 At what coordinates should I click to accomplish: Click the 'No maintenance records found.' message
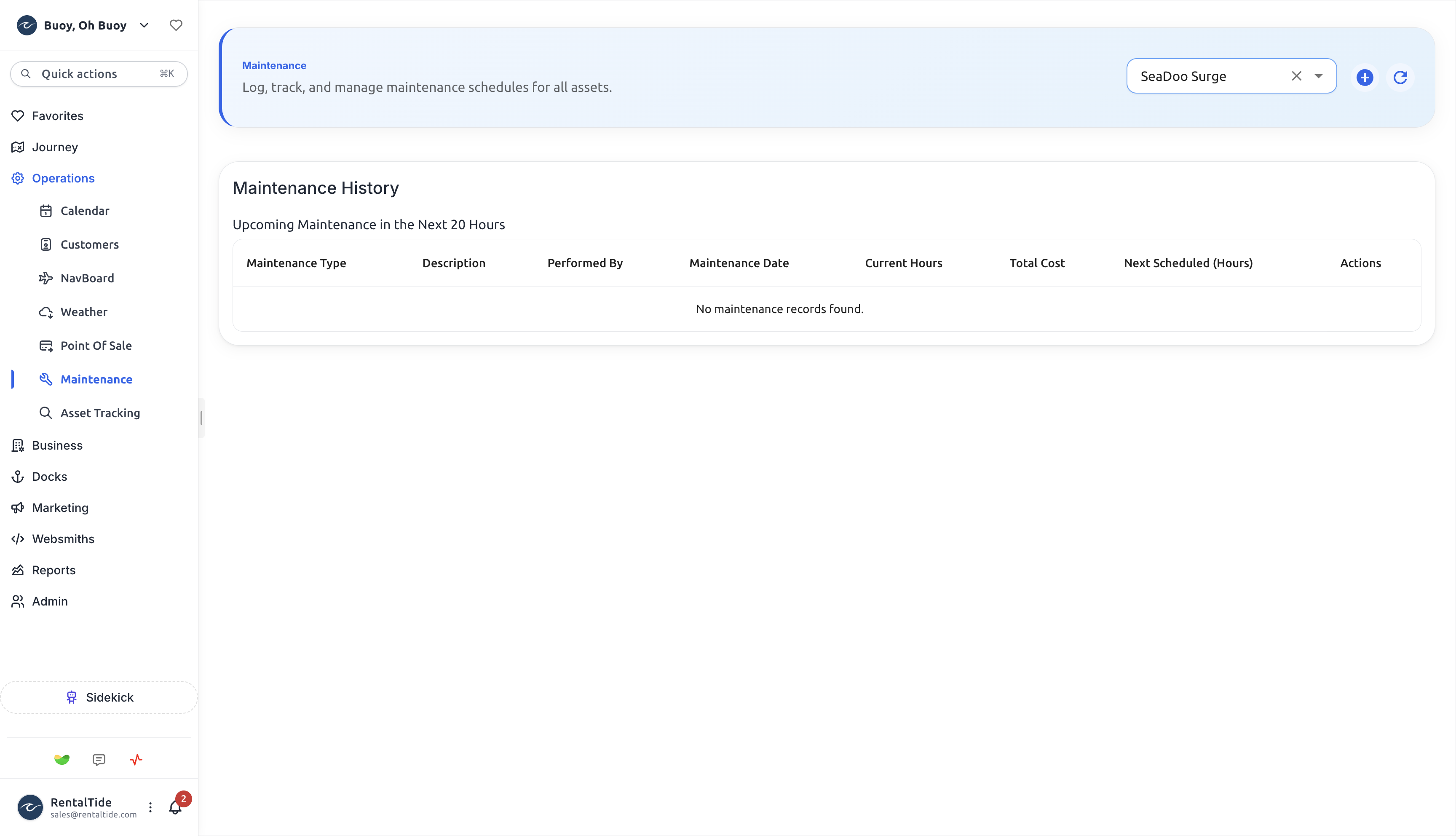point(779,309)
